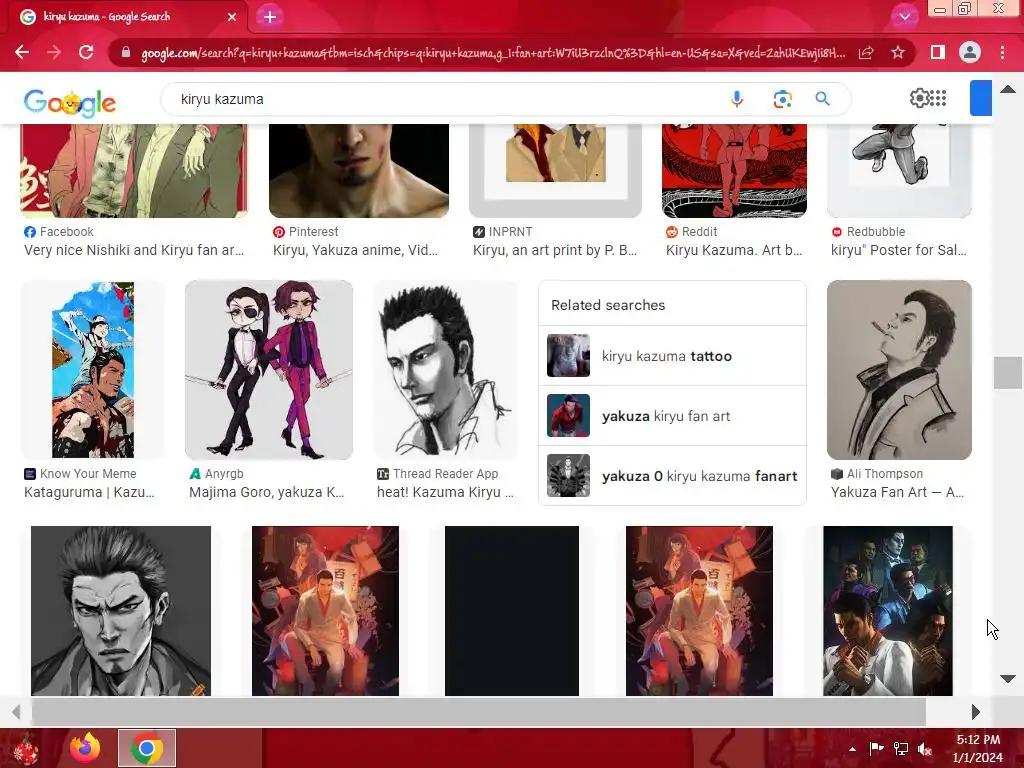The image size is (1024, 768).
Task: View site security lock info
Action: [x=126, y=53]
